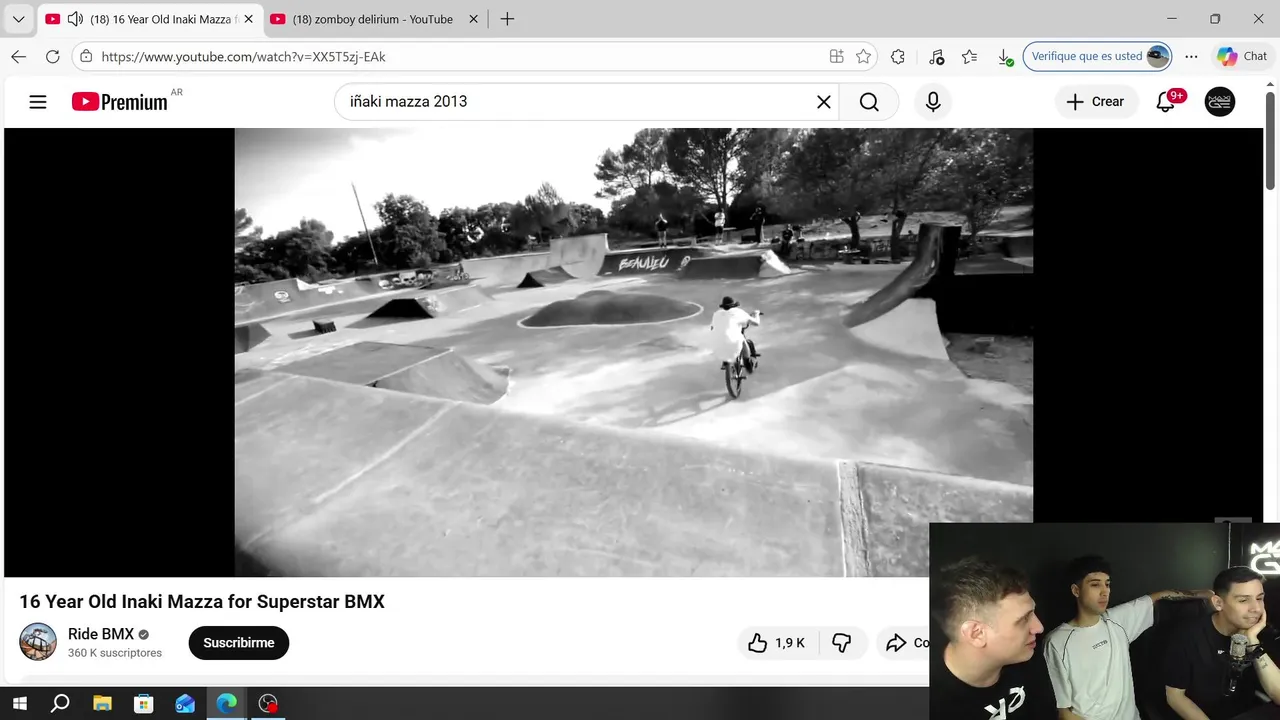Show the Favorites list toolbar icon
Image resolution: width=1280 pixels, height=720 pixels.
970,57
